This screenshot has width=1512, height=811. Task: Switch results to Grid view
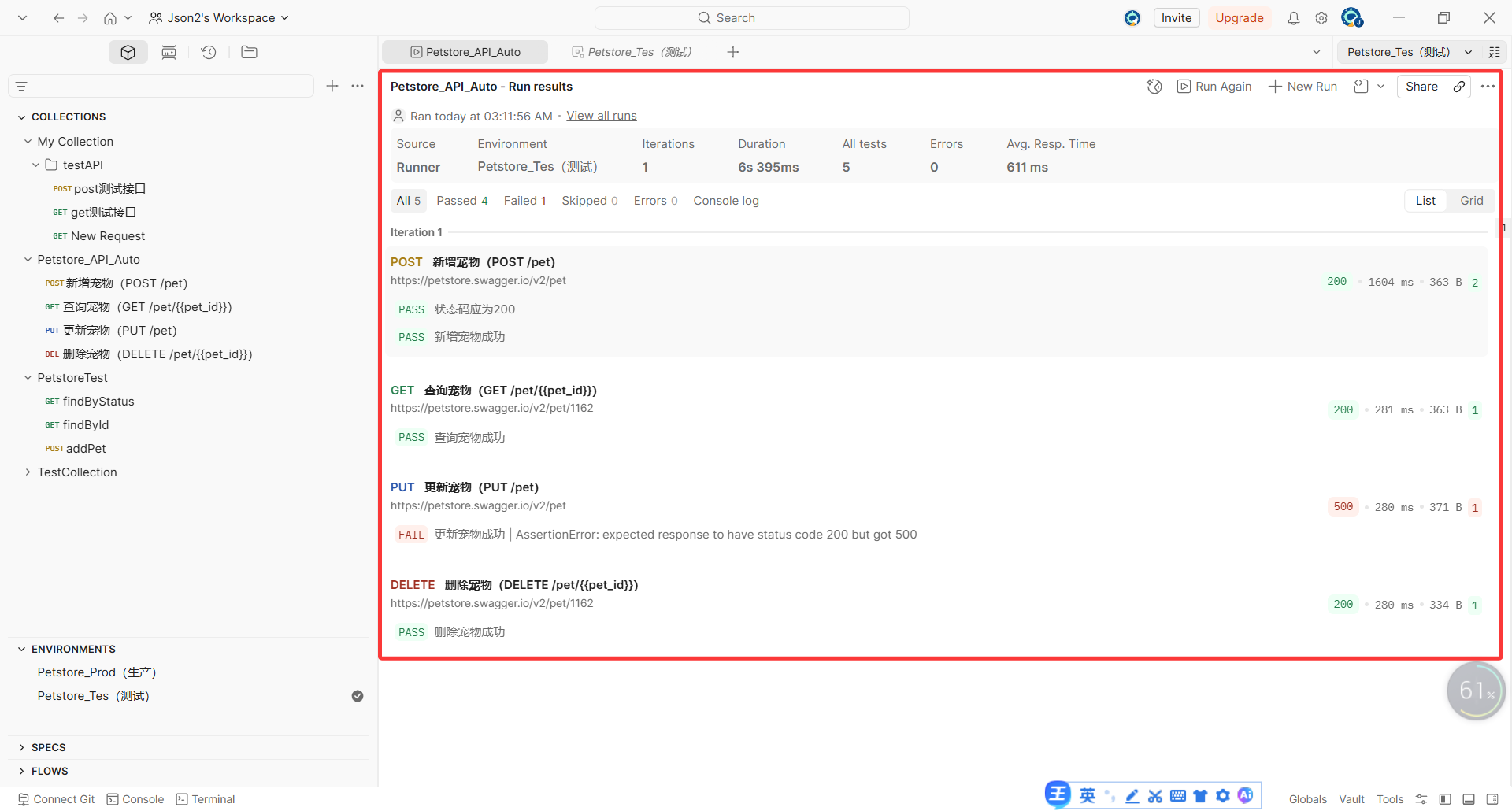[x=1471, y=201]
